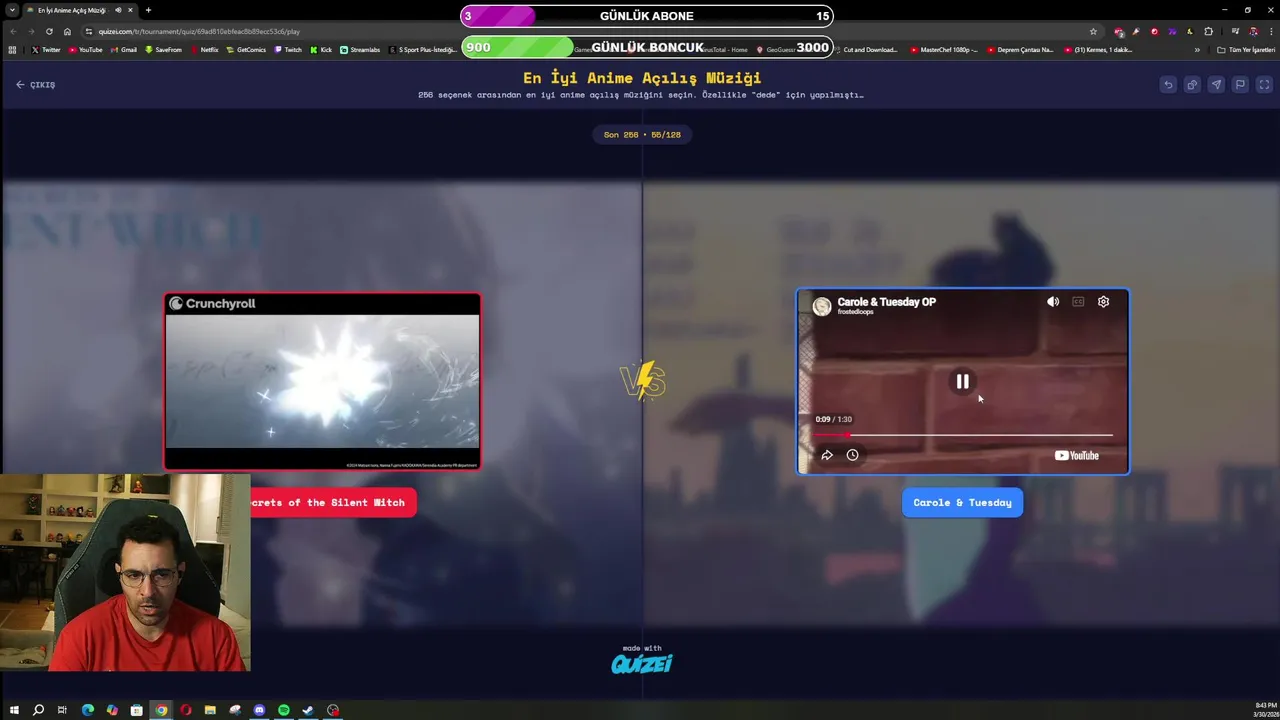The height and width of the screenshot is (720, 1280).
Task: Open Opera browser from taskbar
Action: tap(186, 710)
